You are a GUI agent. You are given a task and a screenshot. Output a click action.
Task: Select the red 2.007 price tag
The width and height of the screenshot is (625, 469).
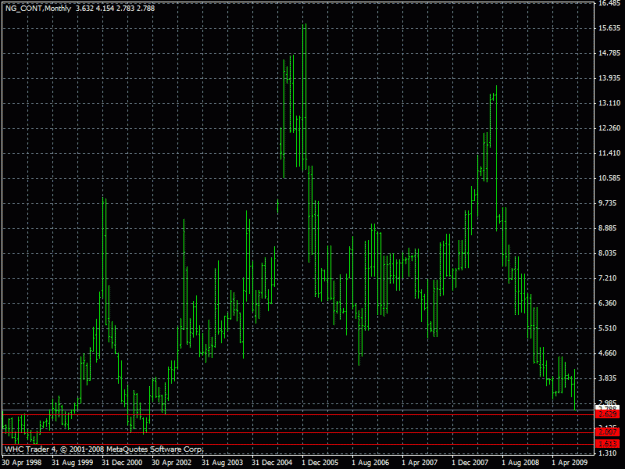[x=608, y=432]
